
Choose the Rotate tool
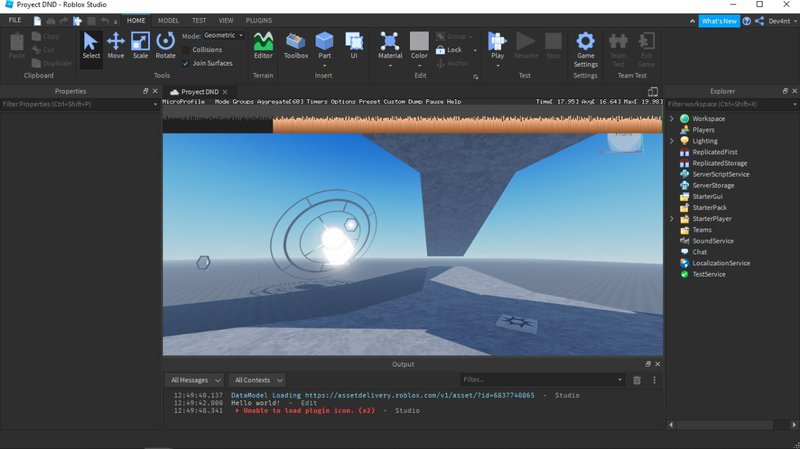[165, 44]
